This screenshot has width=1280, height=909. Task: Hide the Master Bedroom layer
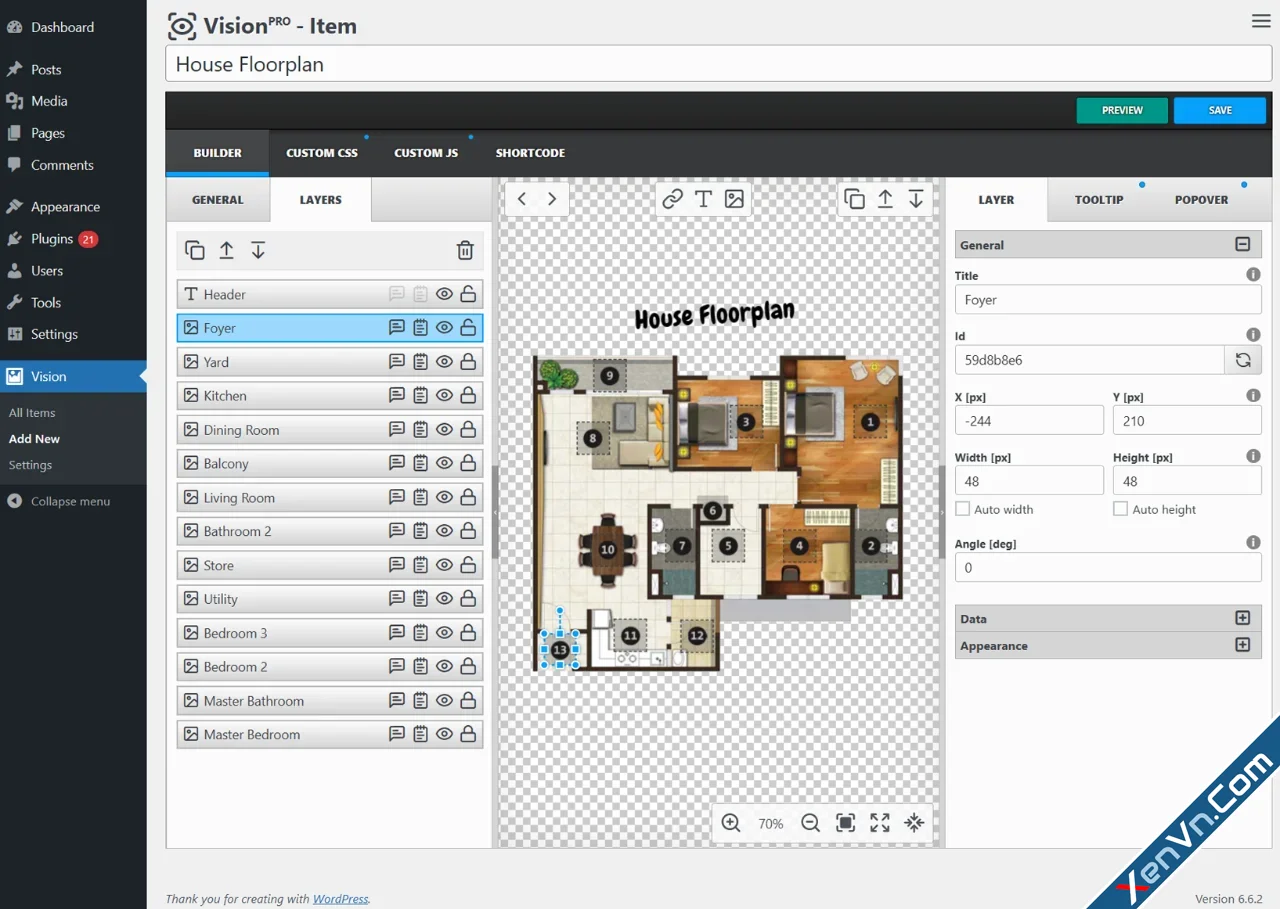point(444,734)
